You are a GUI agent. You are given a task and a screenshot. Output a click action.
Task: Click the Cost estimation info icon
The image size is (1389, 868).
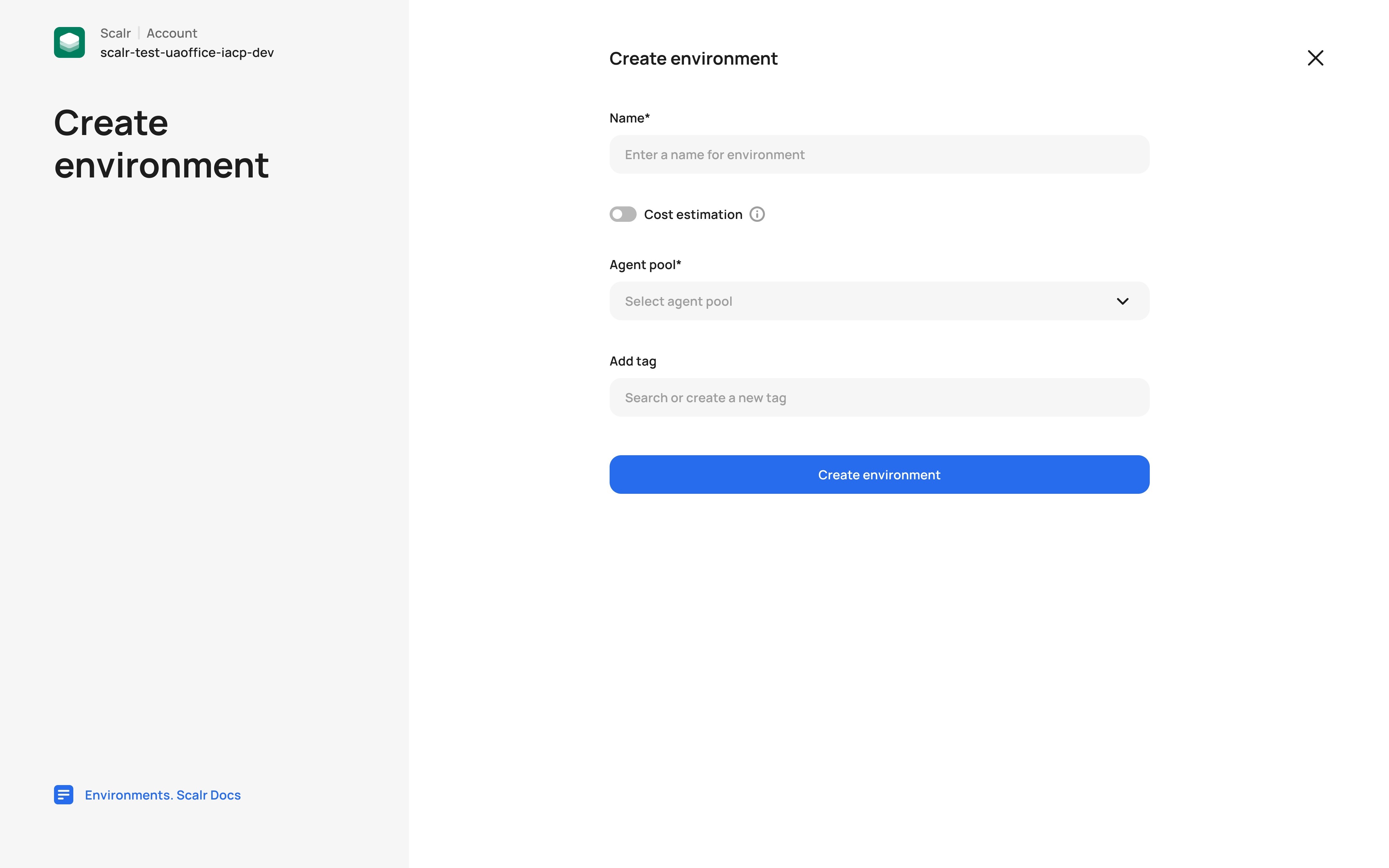point(757,214)
